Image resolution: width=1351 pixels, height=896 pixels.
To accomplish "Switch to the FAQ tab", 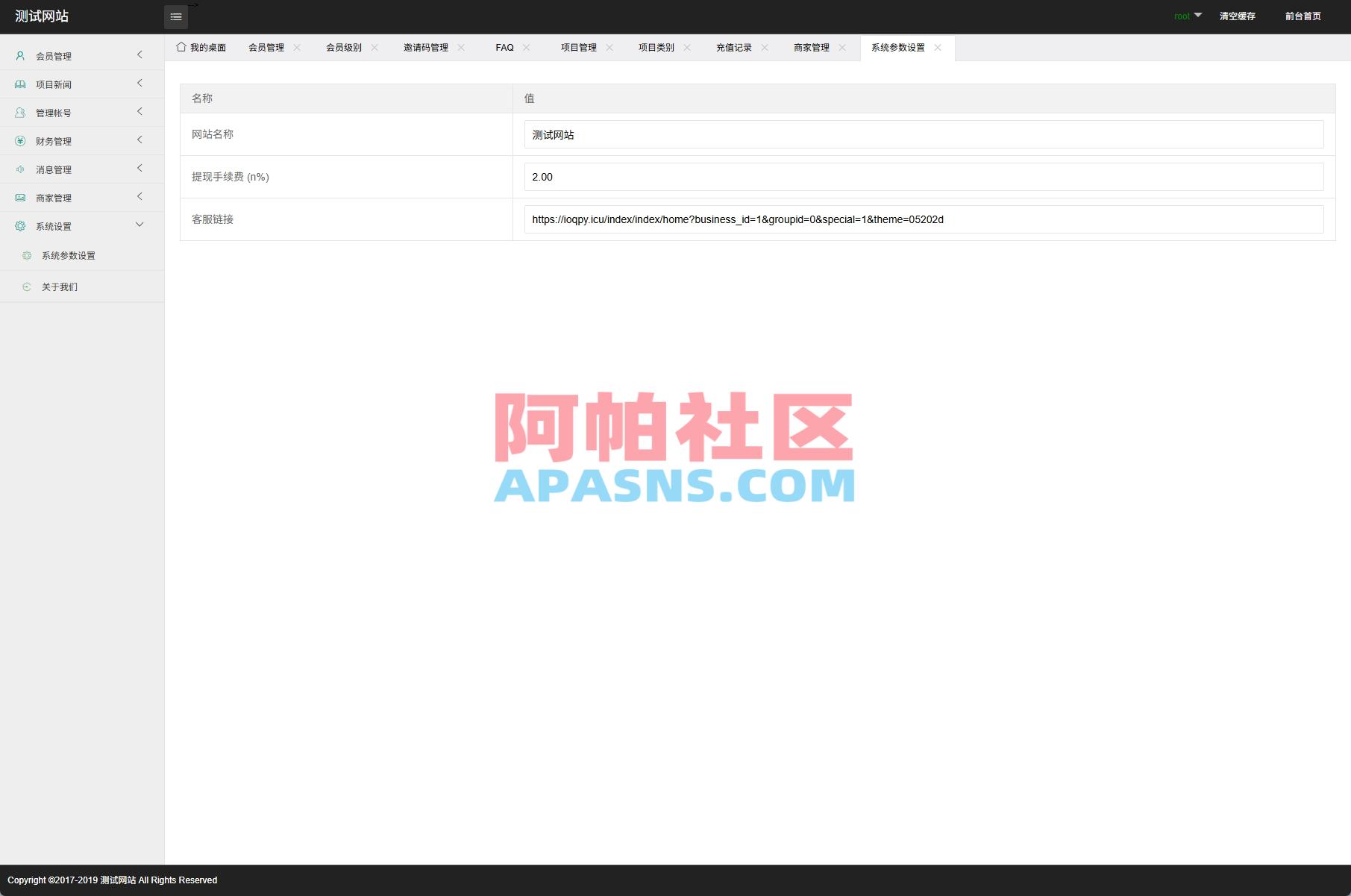I will point(504,47).
